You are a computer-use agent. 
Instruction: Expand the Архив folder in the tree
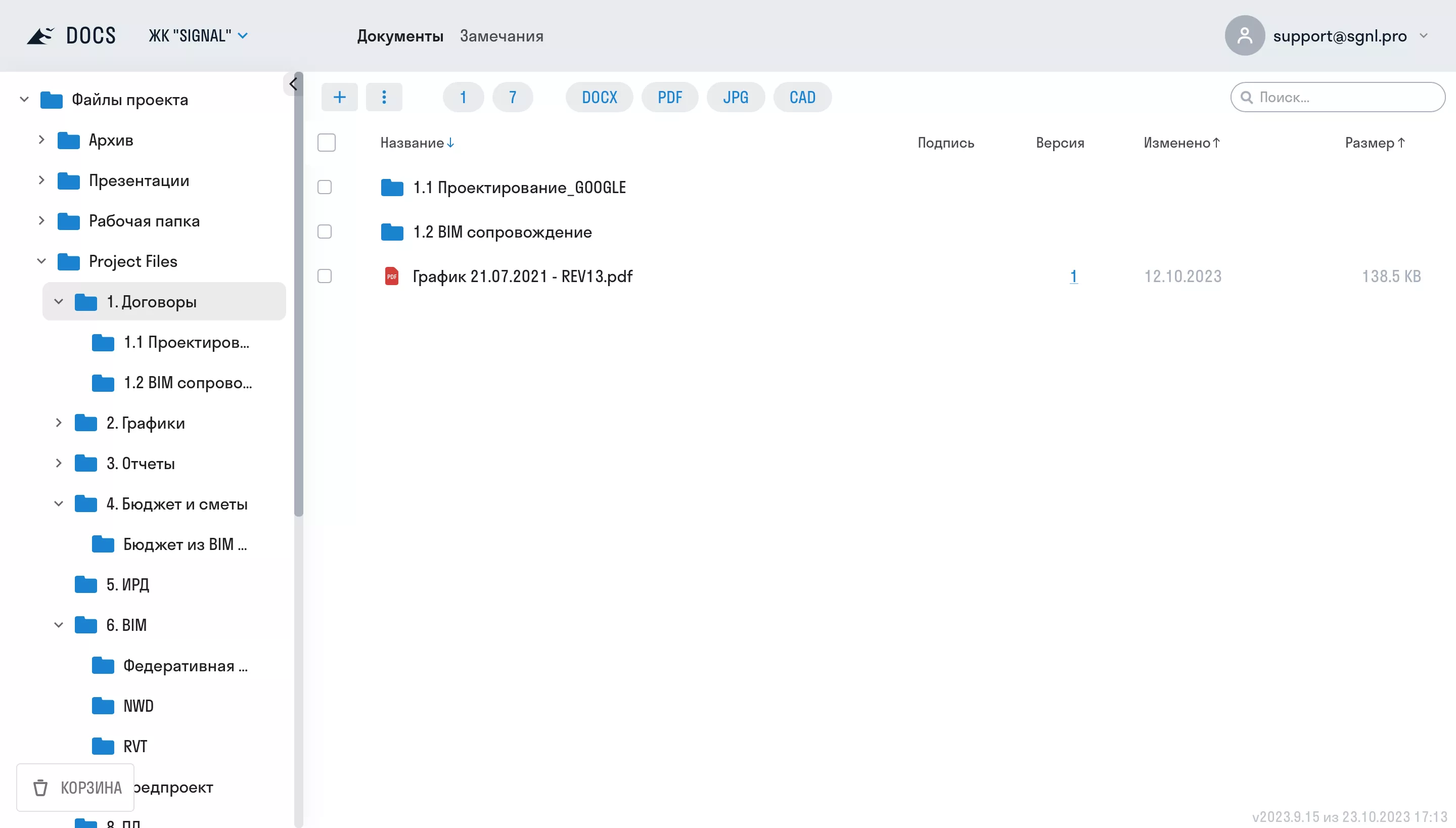(41, 140)
